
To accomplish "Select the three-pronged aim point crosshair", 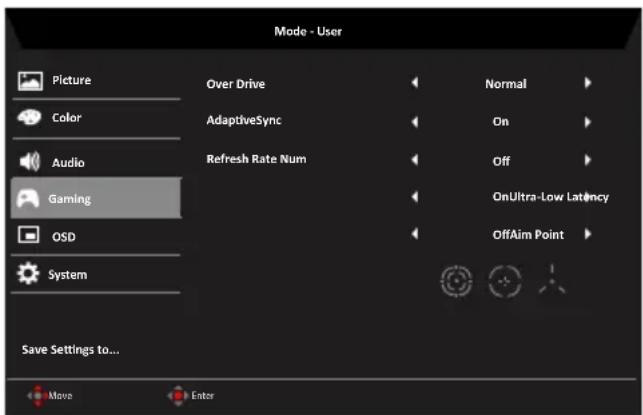I will [552, 280].
